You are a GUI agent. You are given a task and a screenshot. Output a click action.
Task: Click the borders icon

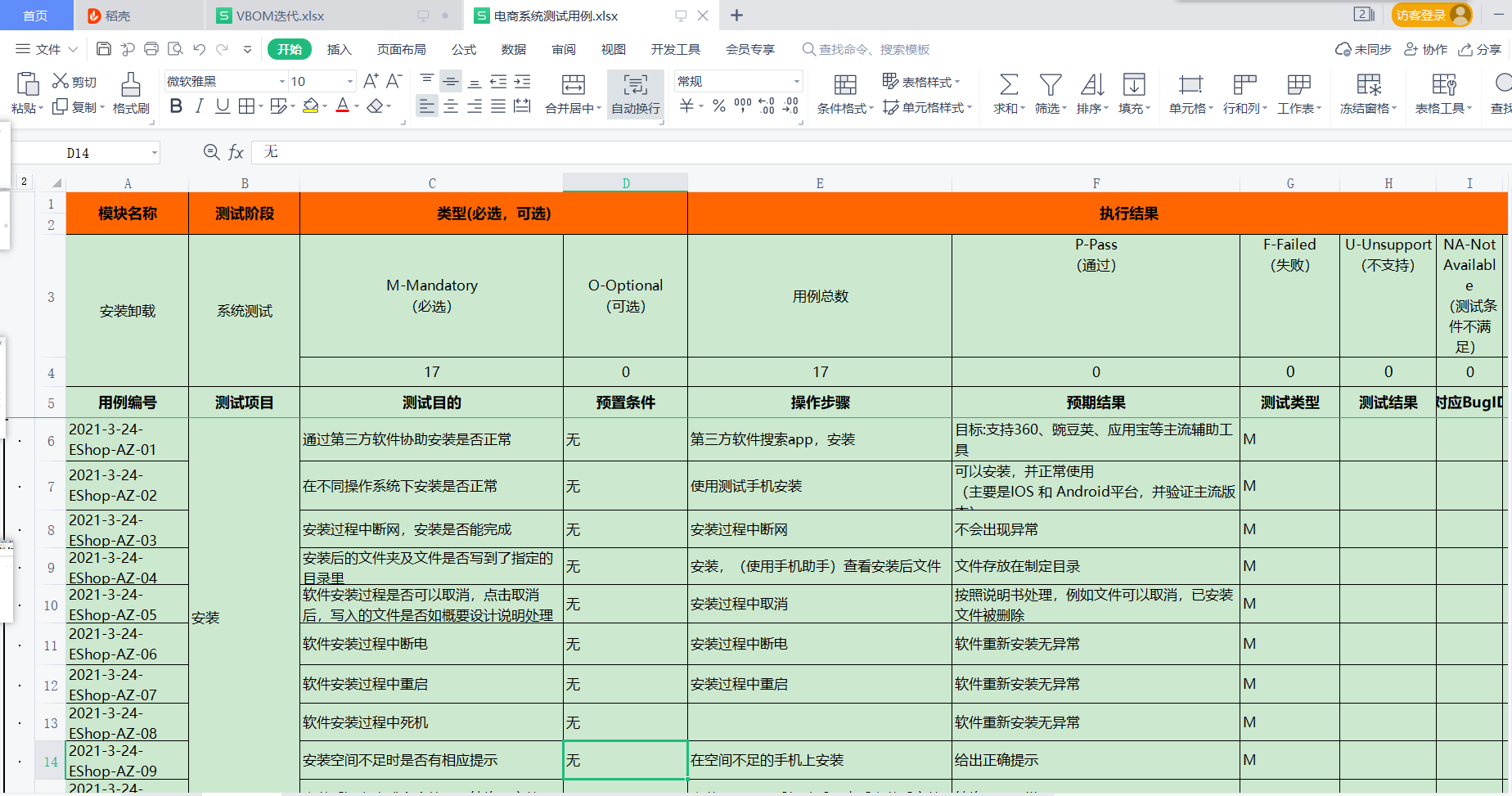246,106
